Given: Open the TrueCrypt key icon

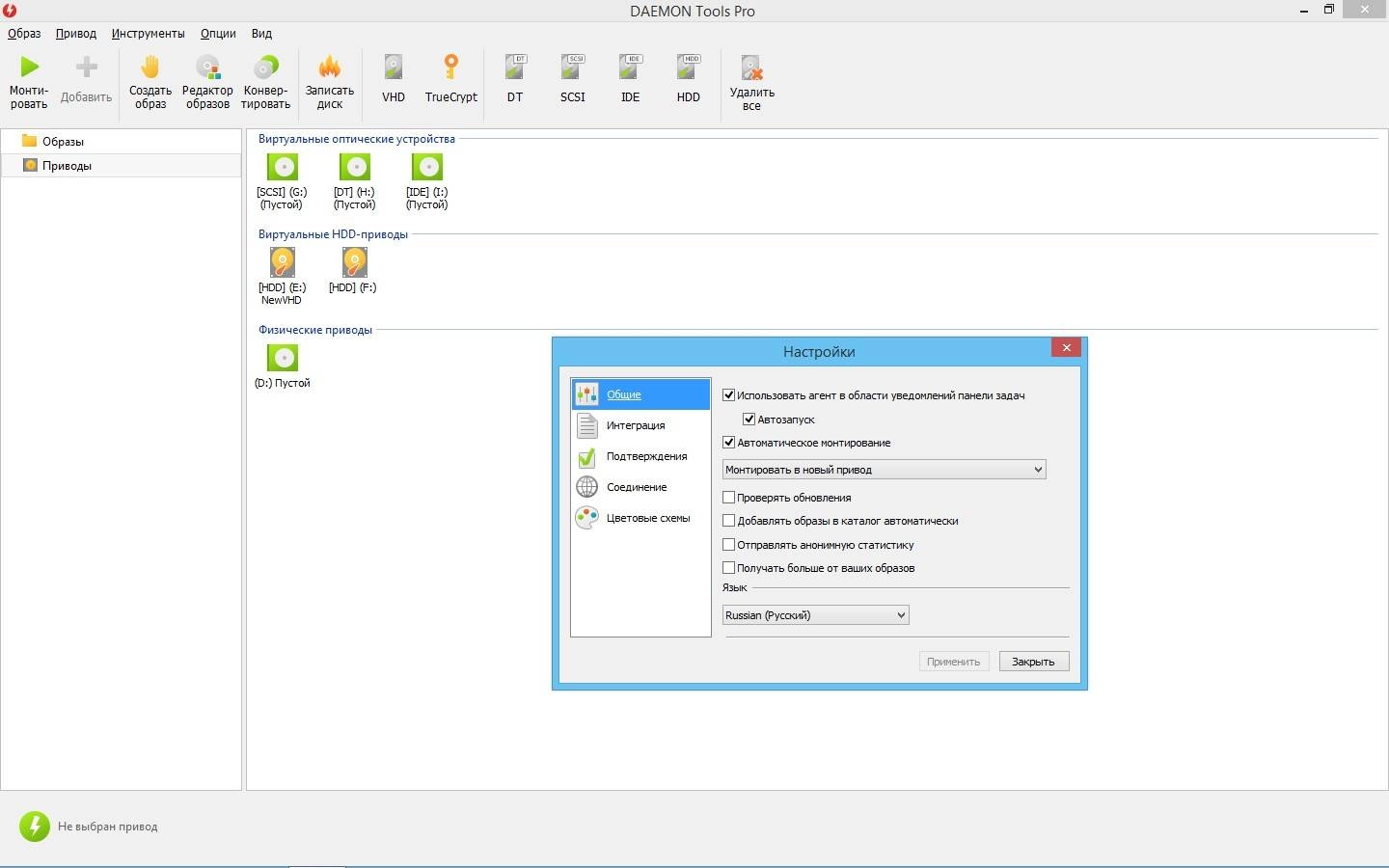Looking at the screenshot, I should (x=450, y=67).
